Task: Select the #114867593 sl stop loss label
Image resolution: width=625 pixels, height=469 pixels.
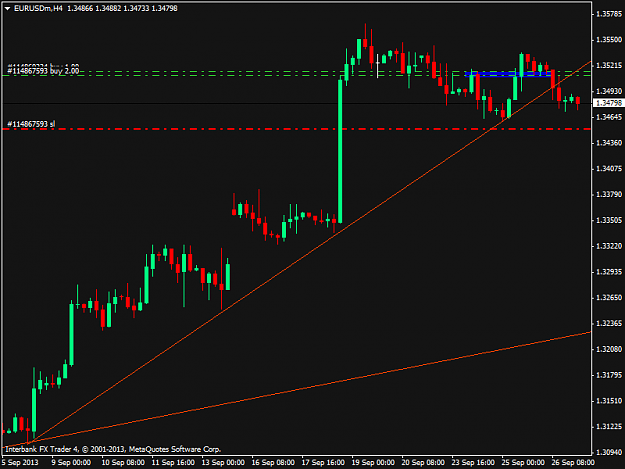Action: pos(31,124)
